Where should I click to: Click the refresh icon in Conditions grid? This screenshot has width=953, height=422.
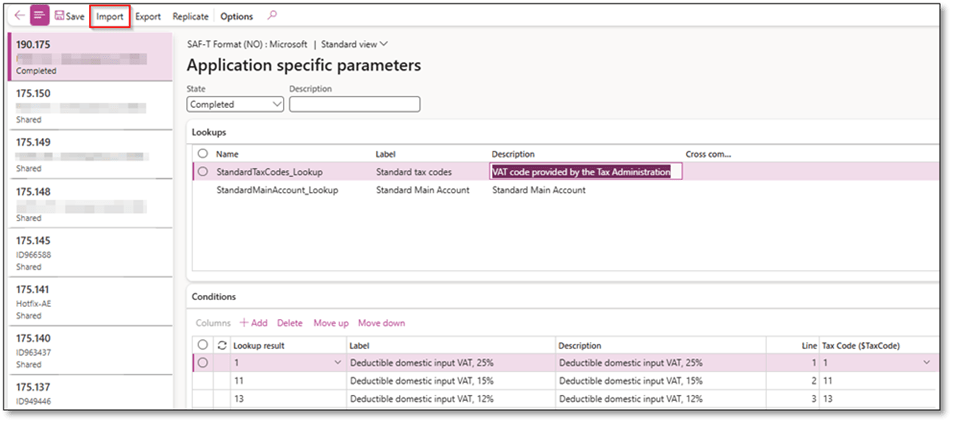[222, 345]
